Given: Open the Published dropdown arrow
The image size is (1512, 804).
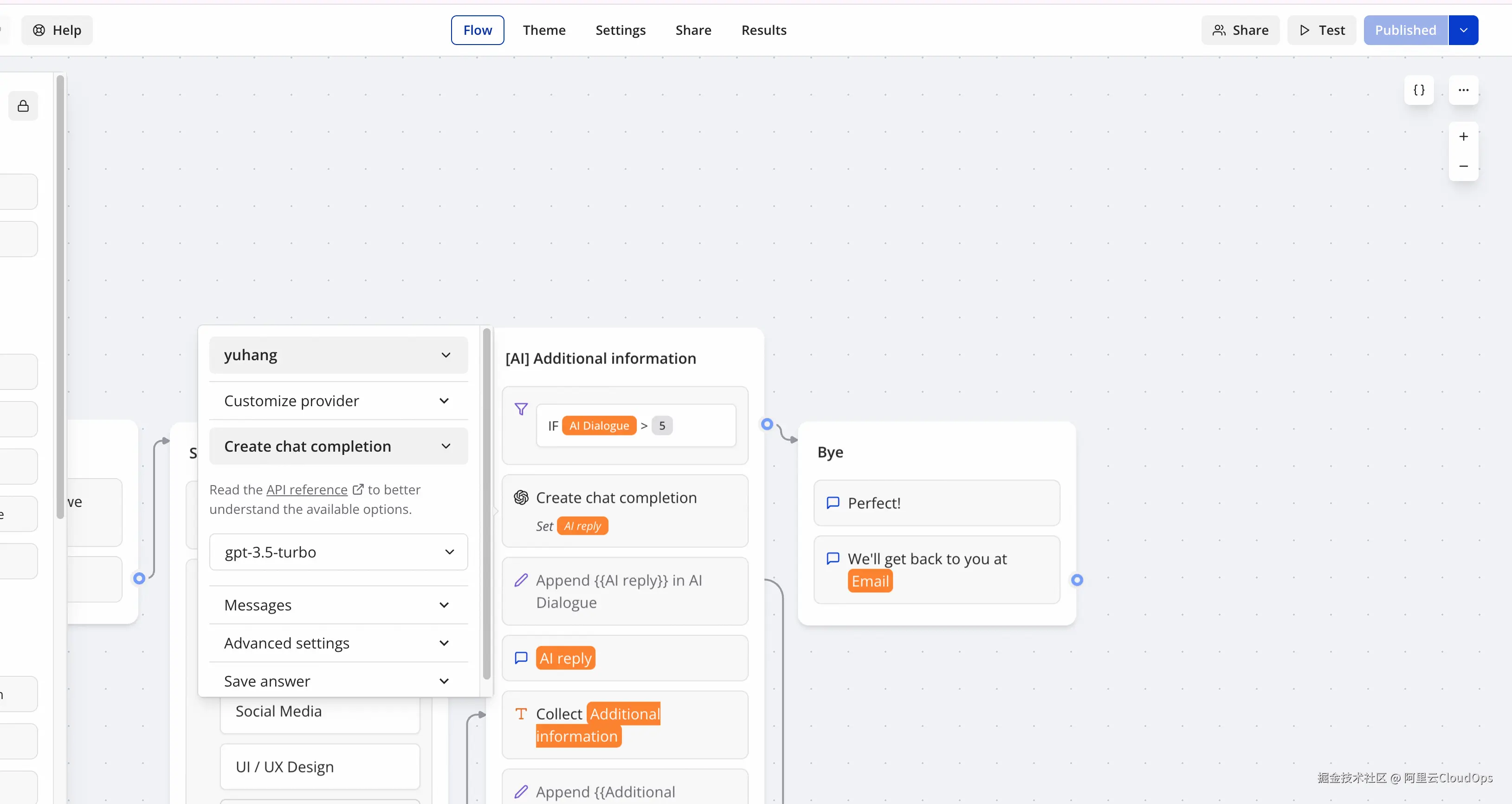Looking at the screenshot, I should 1463,30.
